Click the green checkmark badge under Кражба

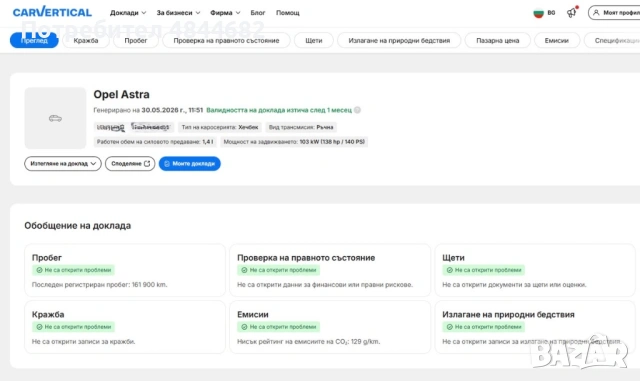[73, 327]
